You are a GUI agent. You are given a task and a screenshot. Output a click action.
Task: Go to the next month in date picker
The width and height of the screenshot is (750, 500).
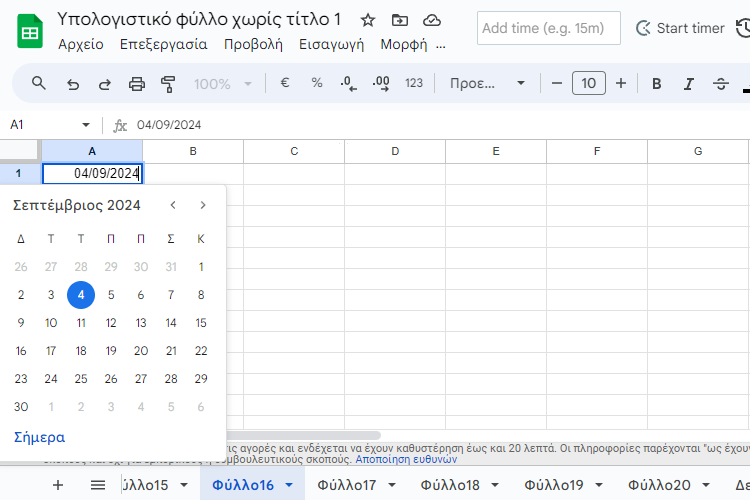click(203, 205)
